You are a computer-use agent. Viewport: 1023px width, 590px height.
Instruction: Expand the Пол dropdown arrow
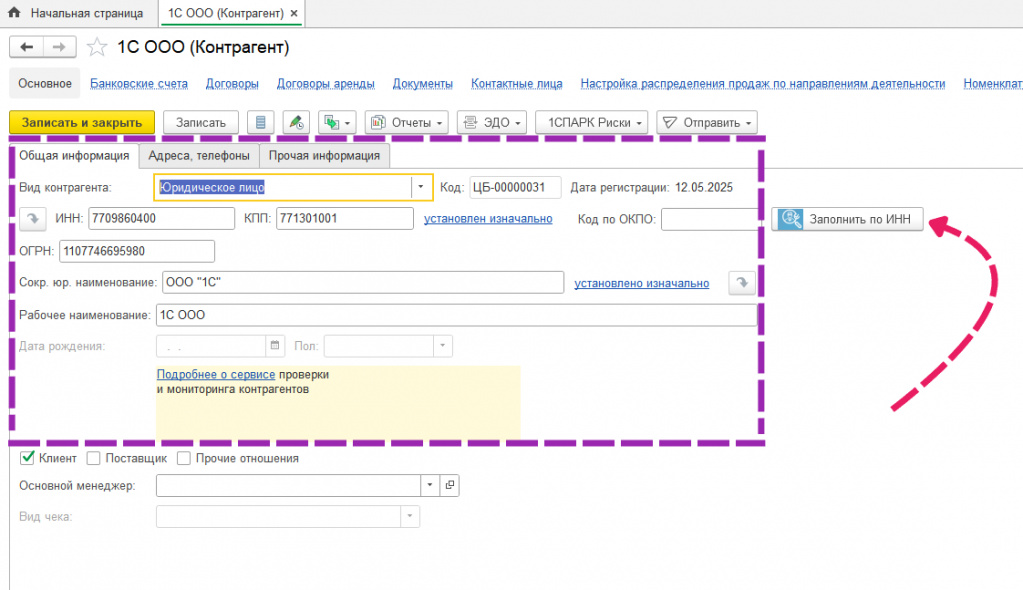point(442,346)
